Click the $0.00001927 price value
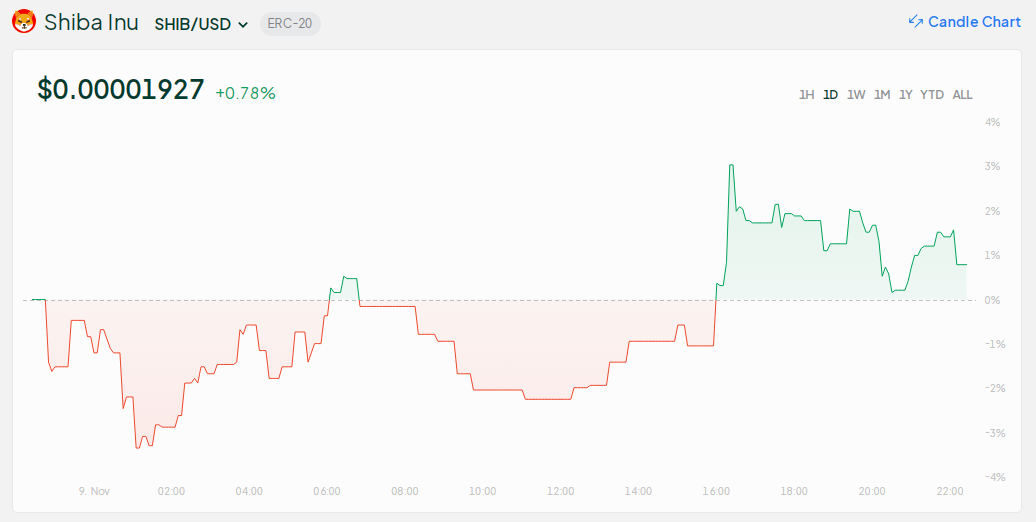Viewport: 1036px width, 522px height. pyautogui.click(x=121, y=90)
